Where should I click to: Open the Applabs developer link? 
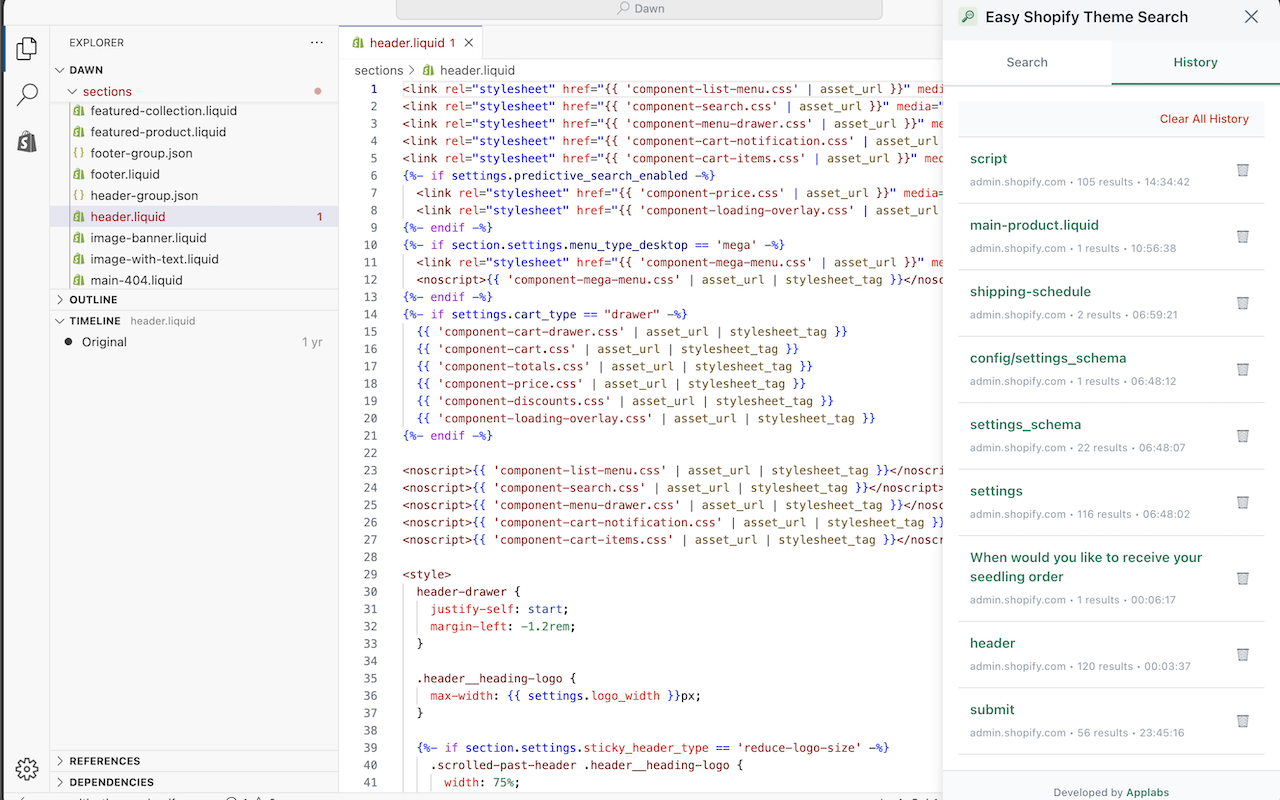coord(1147,792)
